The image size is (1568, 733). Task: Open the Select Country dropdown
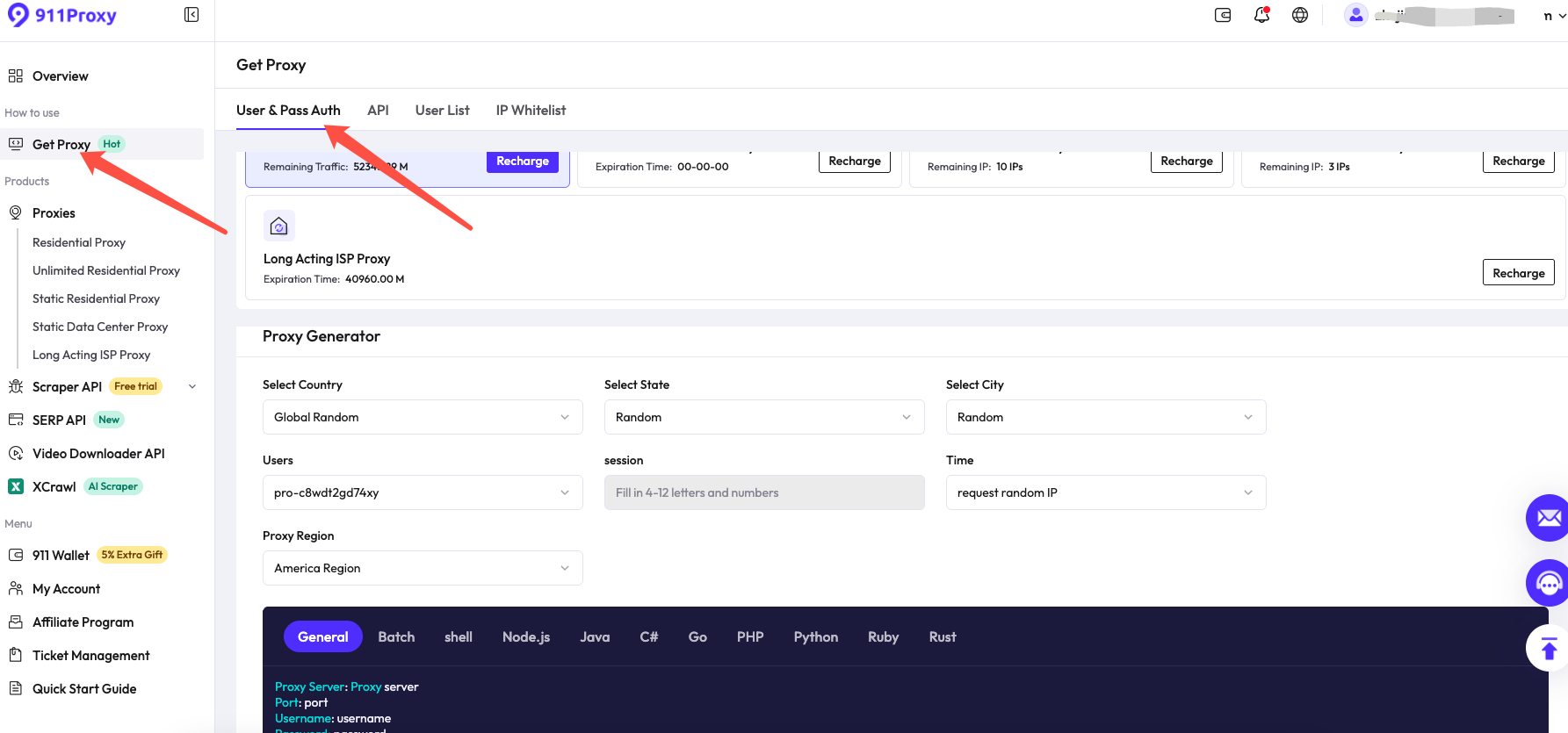[423, 417]
